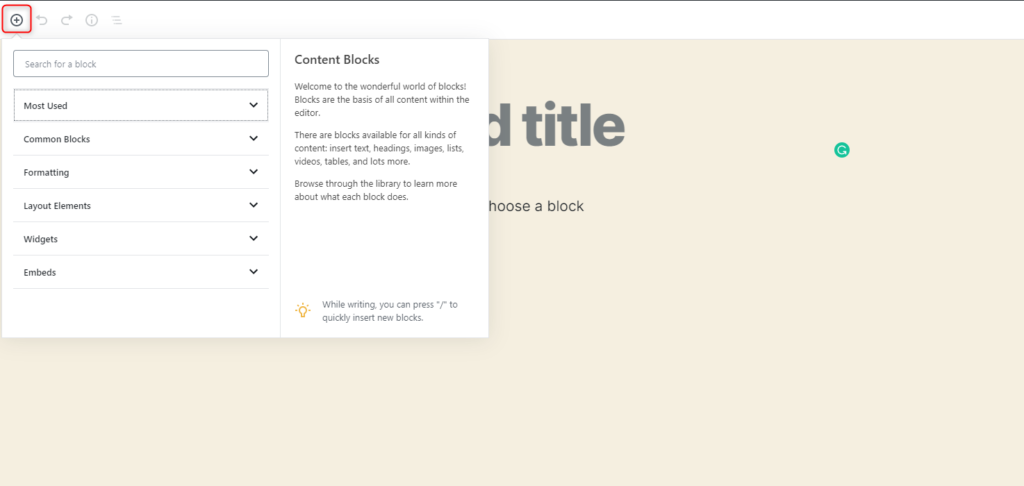Click the chevron arrow beside Formatting

tap(254, 172)
